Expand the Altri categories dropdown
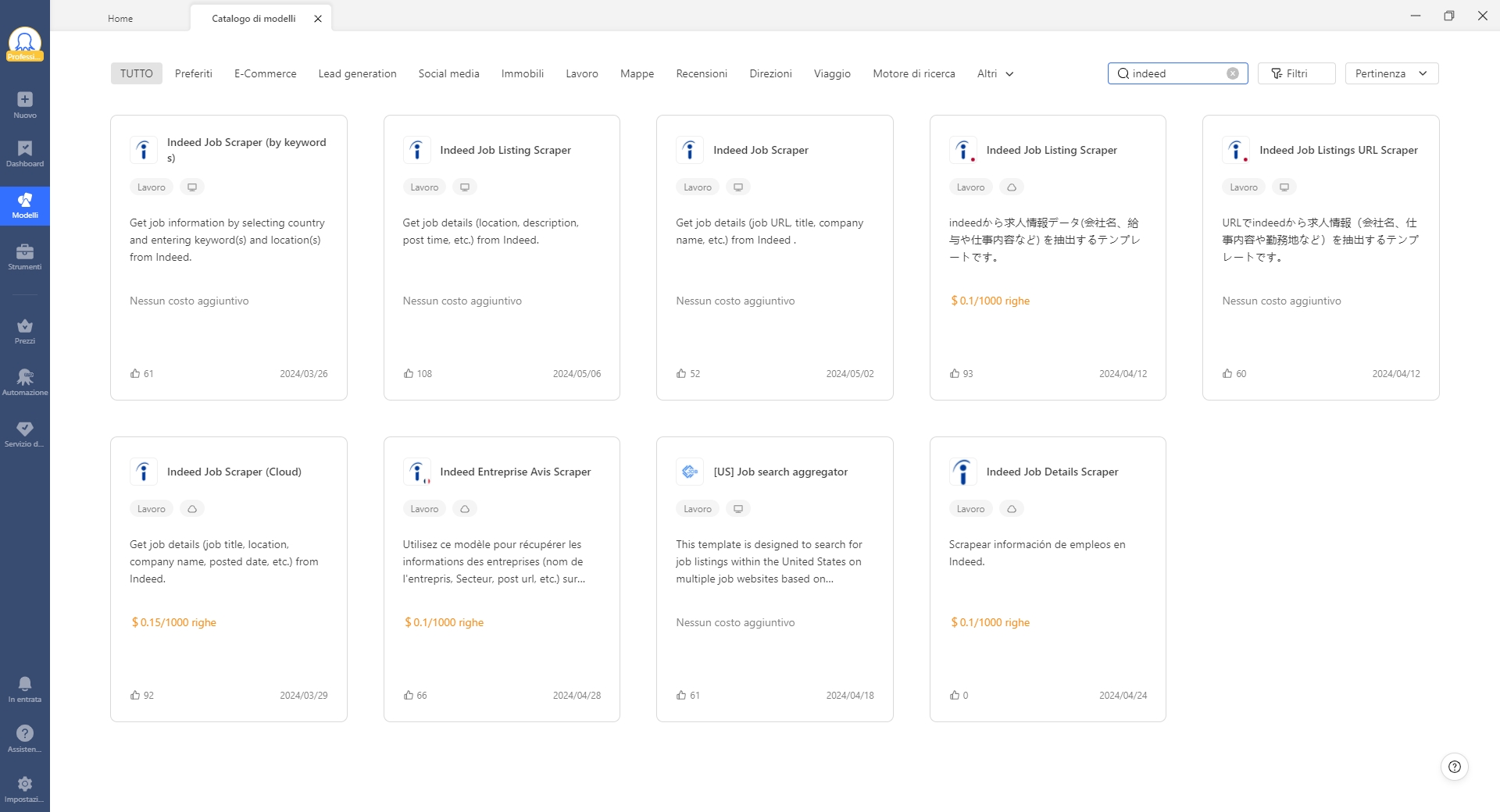Viewport: 1500px width, 812px height. pyautogui.click(x=995, y=73)
